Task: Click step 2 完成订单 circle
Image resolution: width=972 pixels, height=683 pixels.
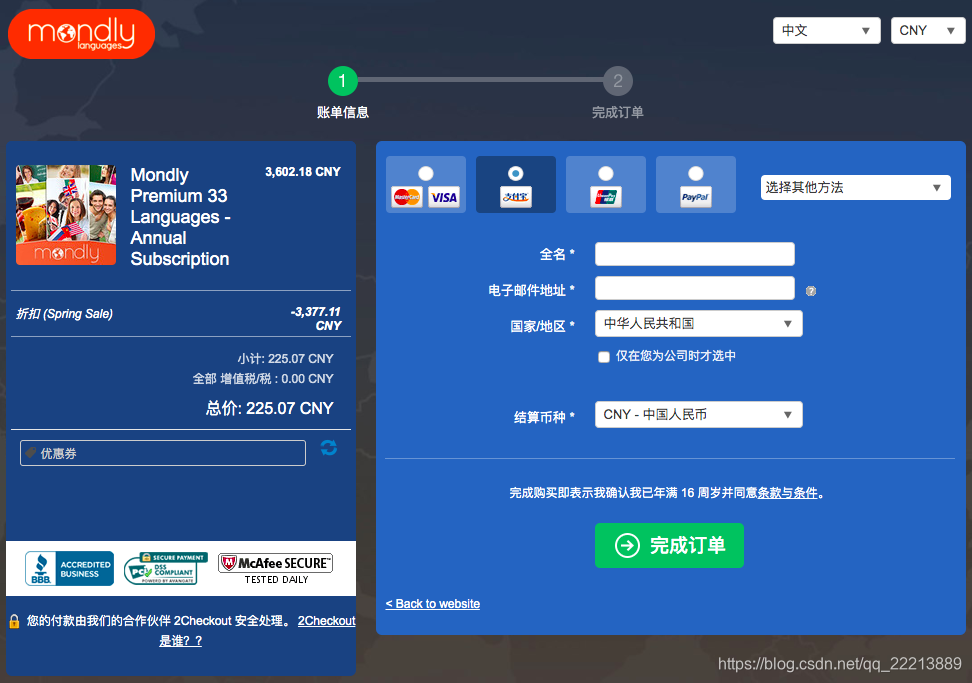Action: (617, 81)
